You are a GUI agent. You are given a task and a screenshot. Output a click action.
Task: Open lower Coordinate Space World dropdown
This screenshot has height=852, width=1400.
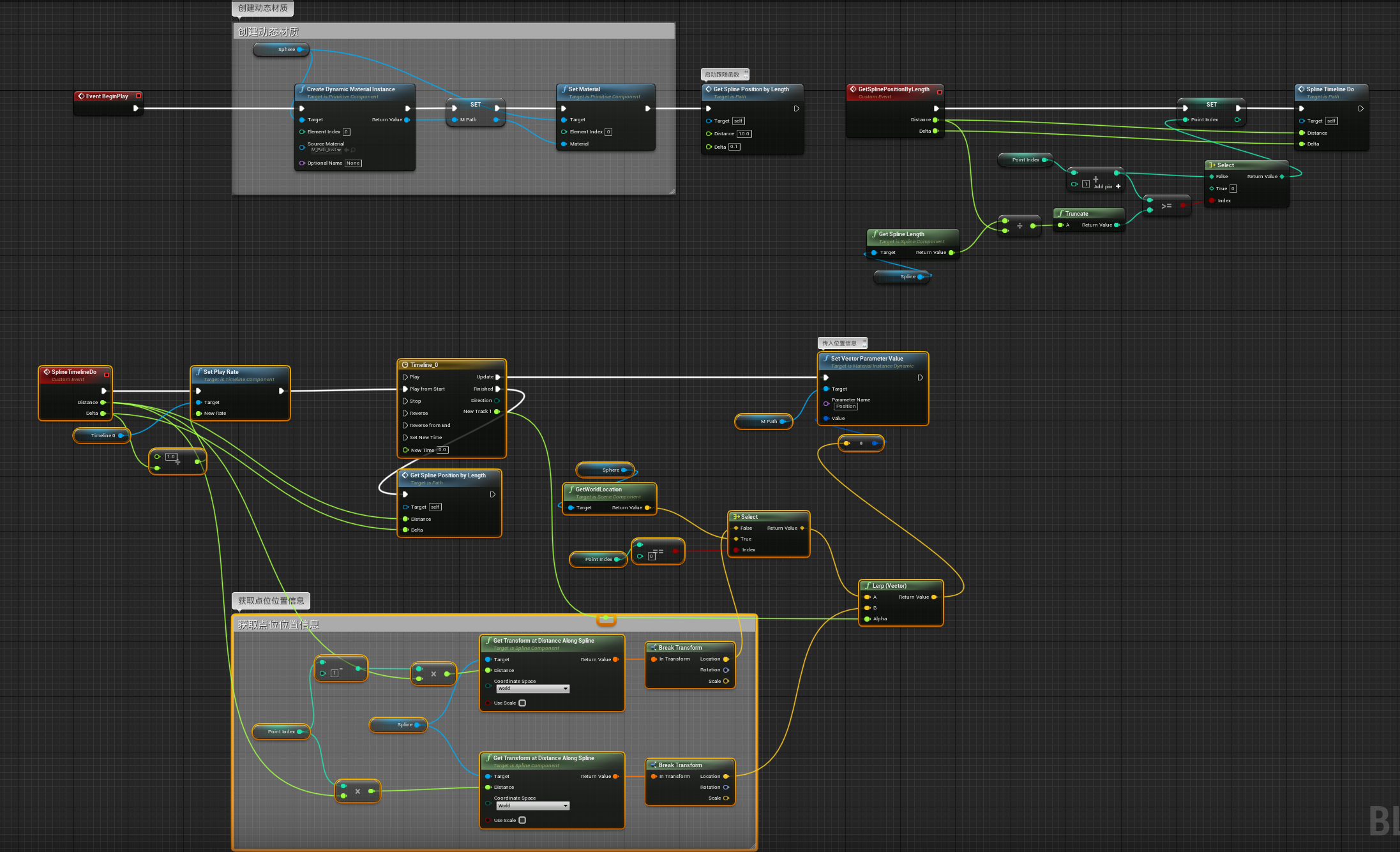coord(532,806)
